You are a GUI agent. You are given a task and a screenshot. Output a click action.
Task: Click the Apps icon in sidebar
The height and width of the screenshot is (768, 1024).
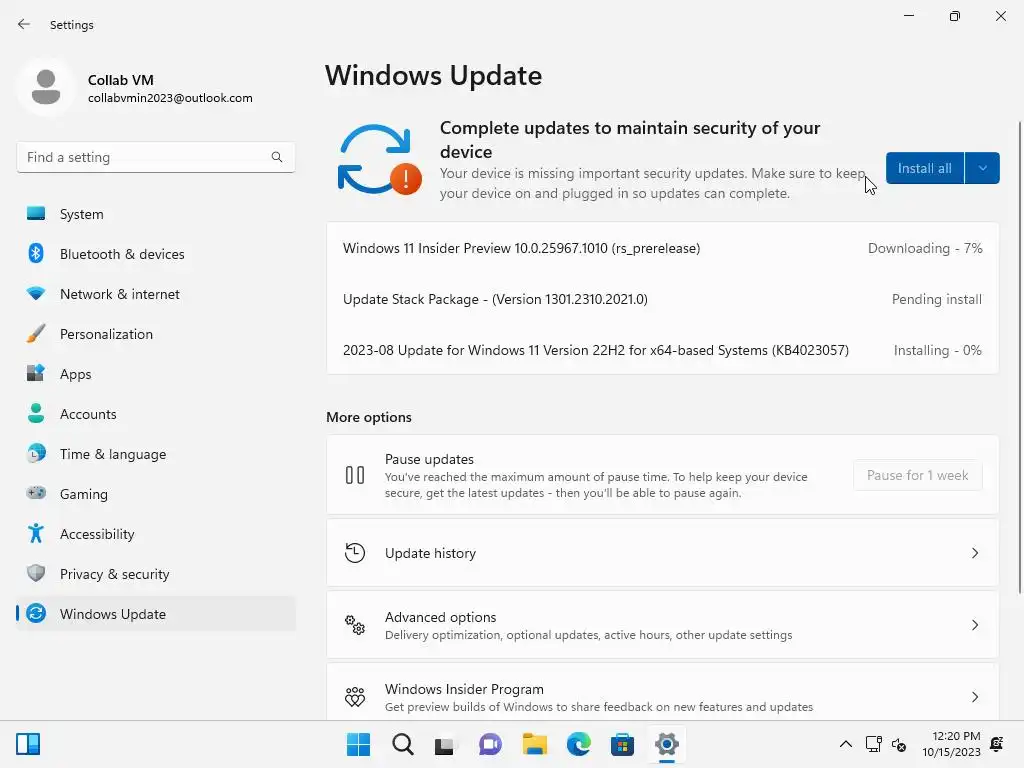point(36,374)
